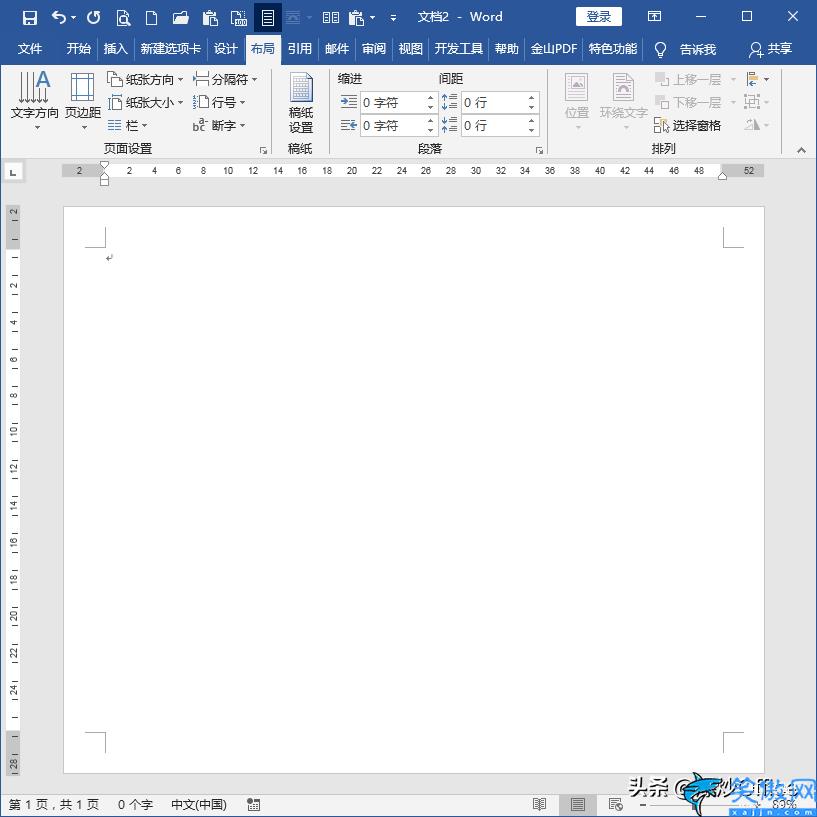Click the first line indent marker on ruler

point(104,165)
